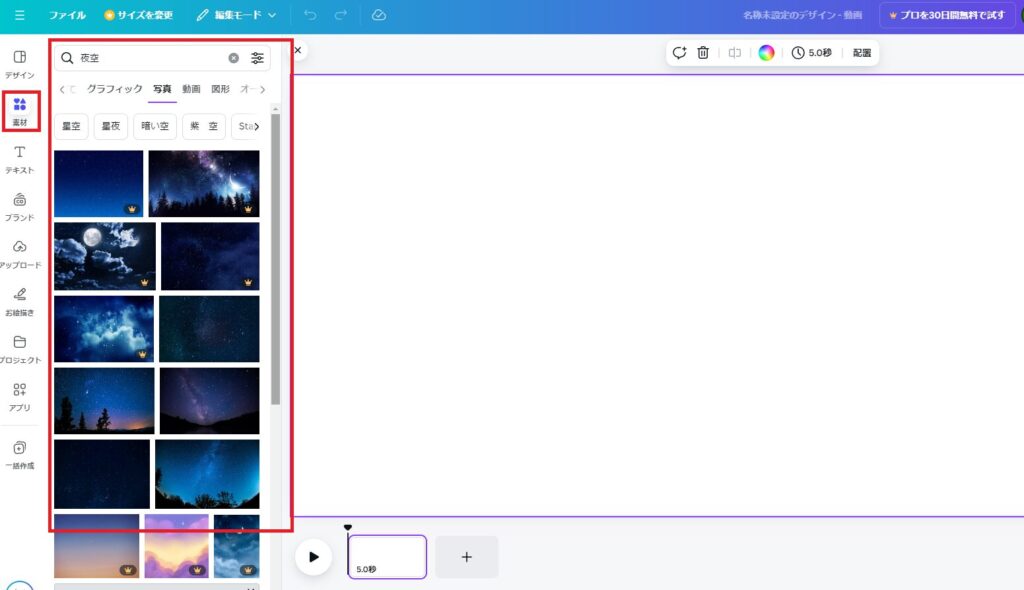Open the アップロード uploads panel
Image resolution: width=1024 pixels, height=590 pixels.
click(x=20, y=254)
